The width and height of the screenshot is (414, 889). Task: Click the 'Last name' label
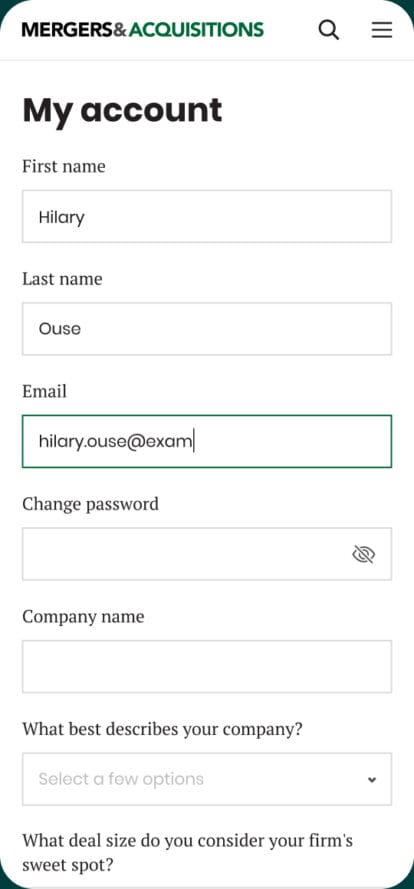[62, 279]
